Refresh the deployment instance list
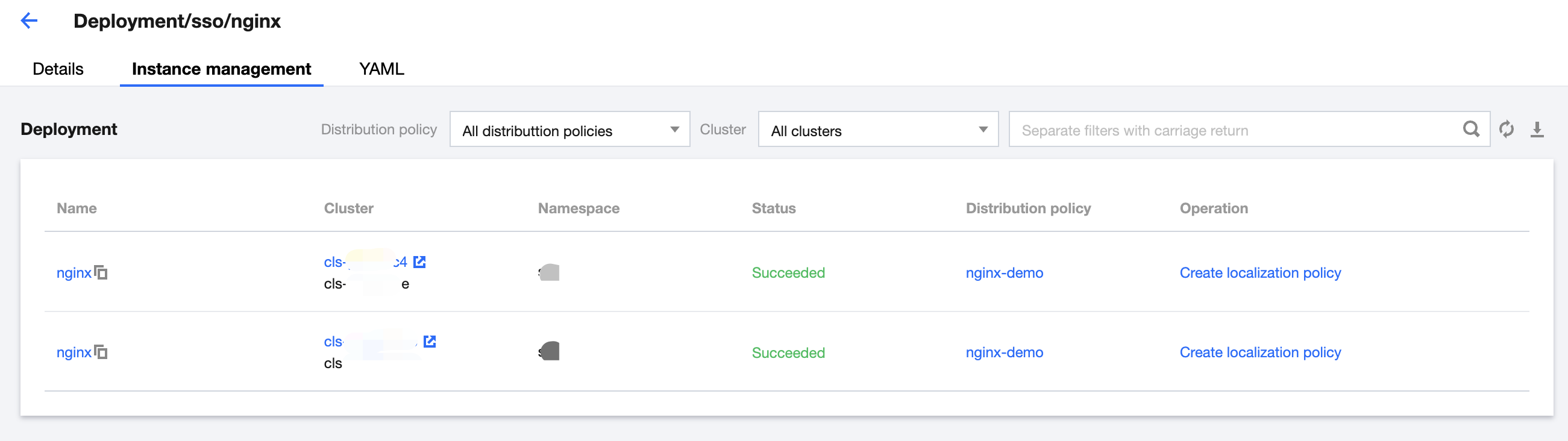This screenshot has width=1568, height=441. (x=1507, y=129)
